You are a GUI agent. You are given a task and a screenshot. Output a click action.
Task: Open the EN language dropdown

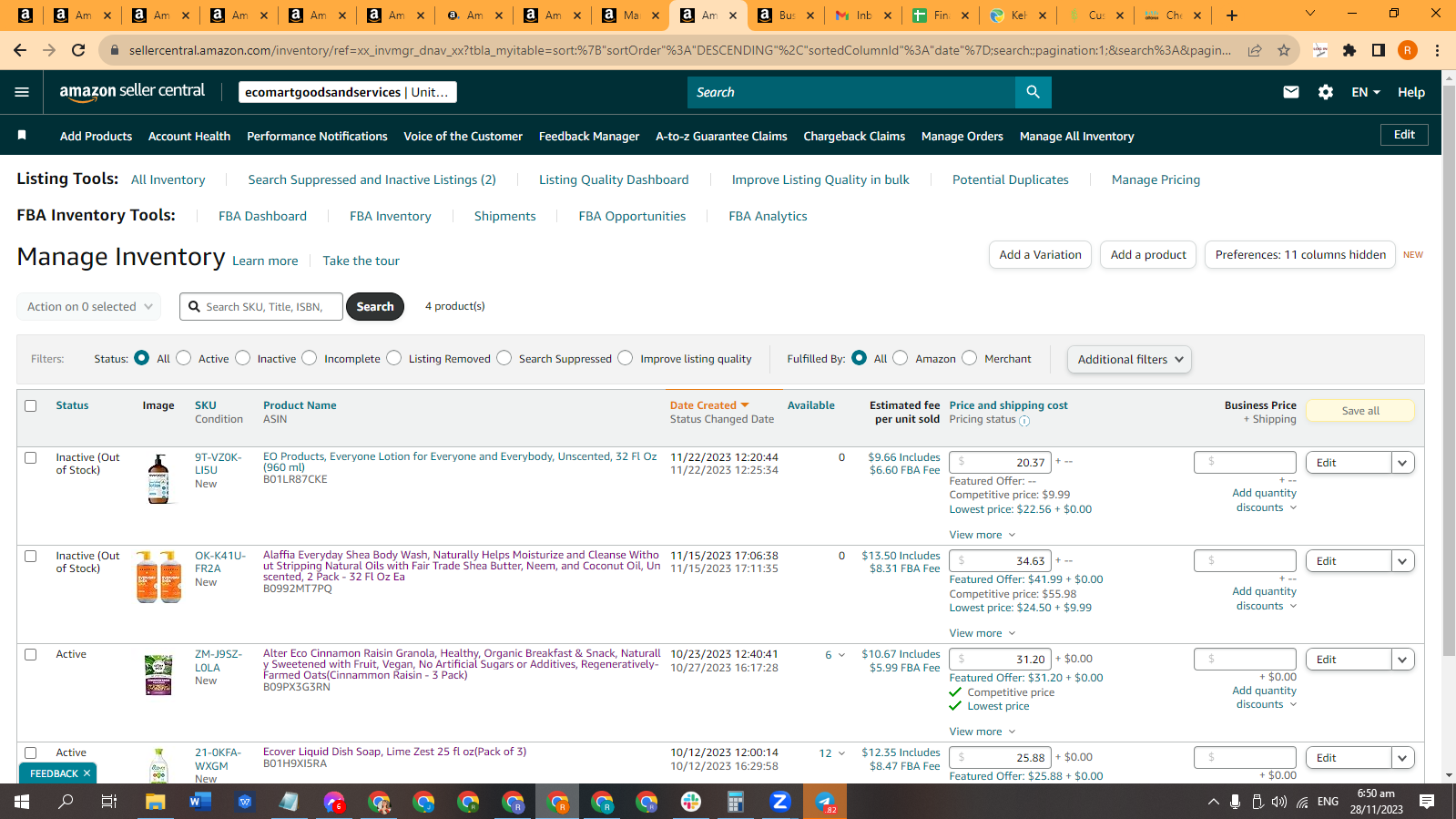point(1366,92)
